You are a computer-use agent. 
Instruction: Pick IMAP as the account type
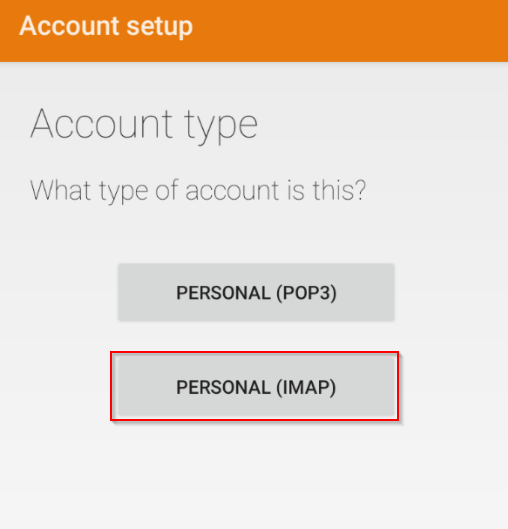pyautogui.click(x=256, y=386)
